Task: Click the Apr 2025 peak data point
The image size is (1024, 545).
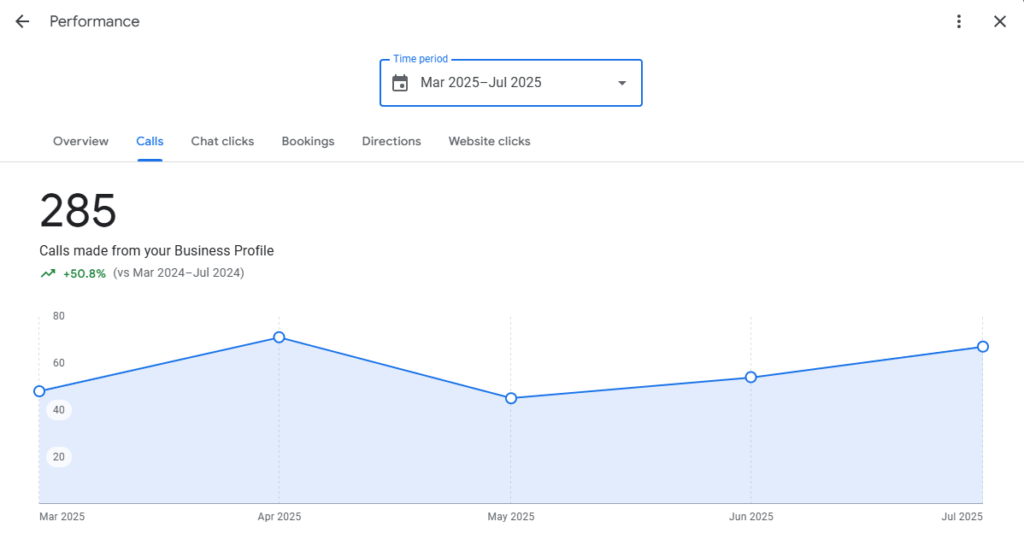Action: [x=279, y=337]
